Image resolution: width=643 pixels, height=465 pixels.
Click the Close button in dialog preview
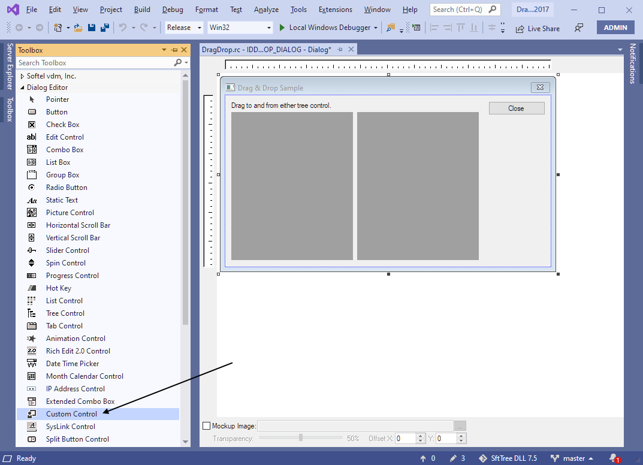coord(517,108)
